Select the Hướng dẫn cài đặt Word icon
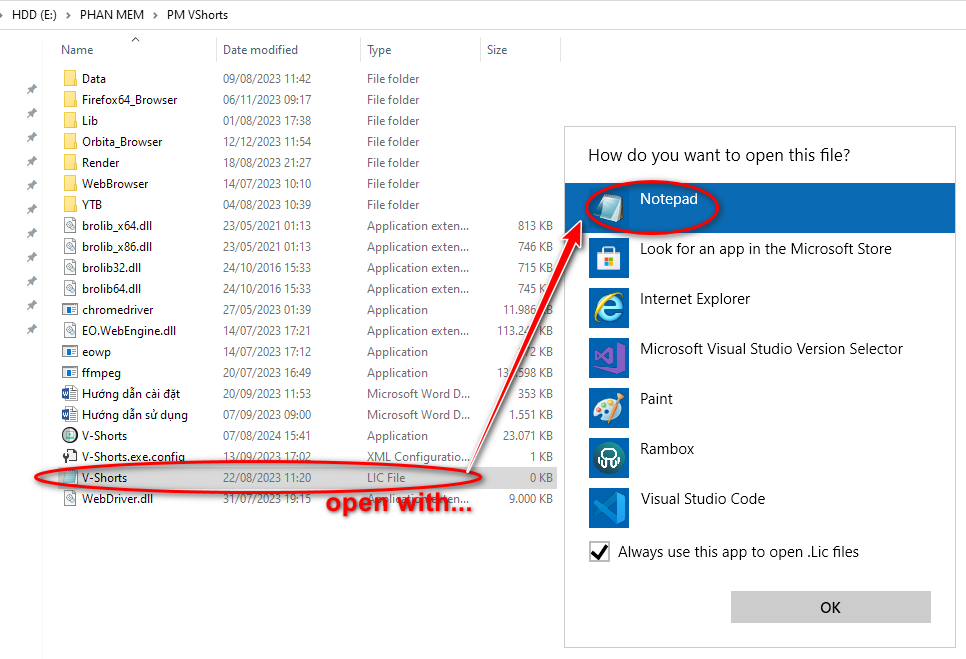The width and height of the screenshot is (966, 659). (70, 393)
